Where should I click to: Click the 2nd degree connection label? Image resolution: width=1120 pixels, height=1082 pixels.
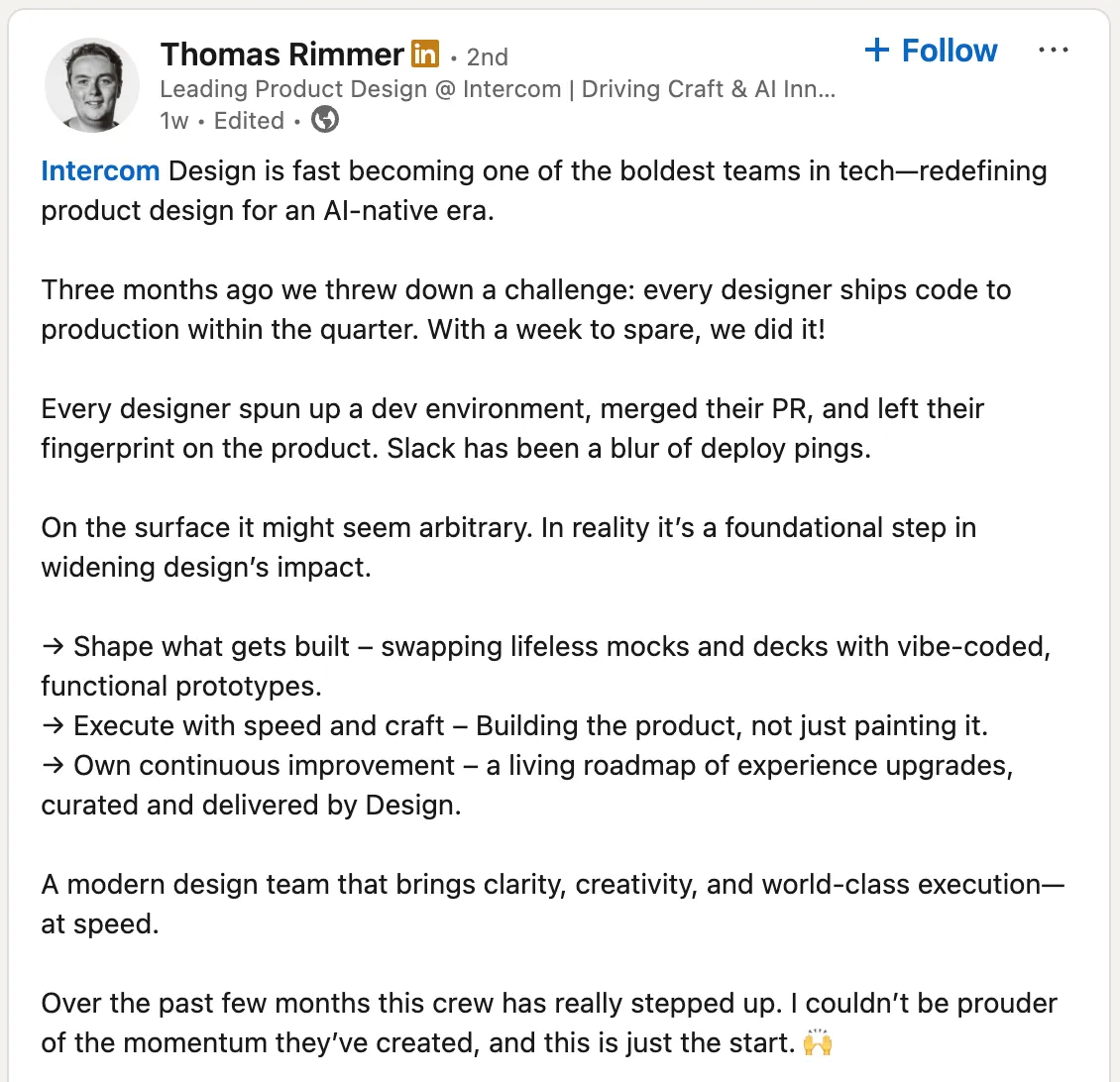click(x=487, y=57)
